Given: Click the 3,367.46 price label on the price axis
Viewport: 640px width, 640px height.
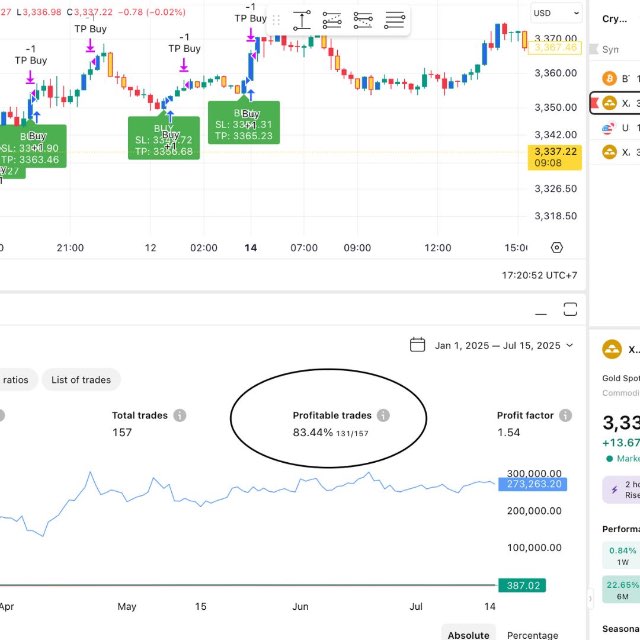Looking at the screenshot, I should click(555, 48).
